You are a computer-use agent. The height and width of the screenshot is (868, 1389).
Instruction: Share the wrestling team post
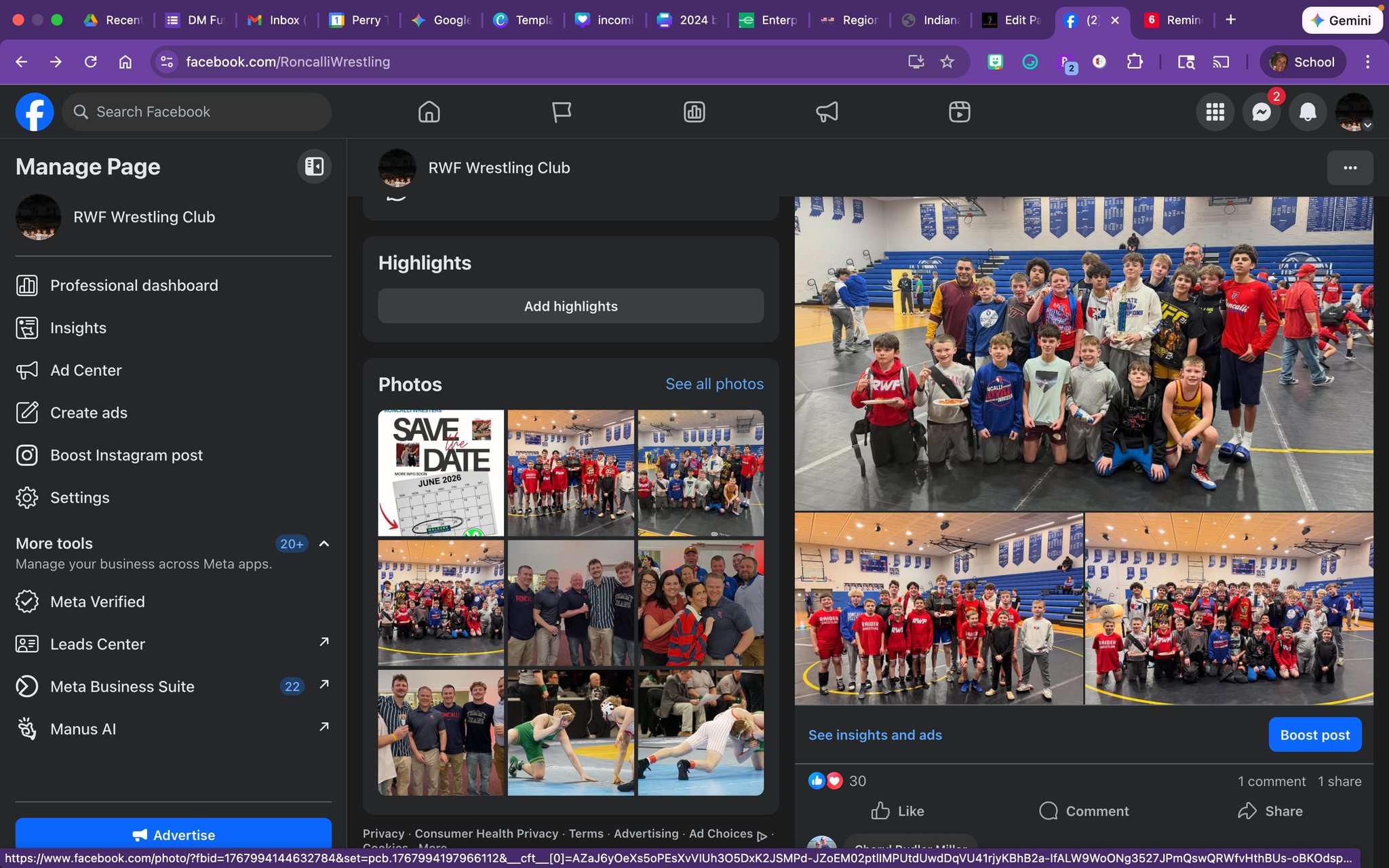(1270, 811)
